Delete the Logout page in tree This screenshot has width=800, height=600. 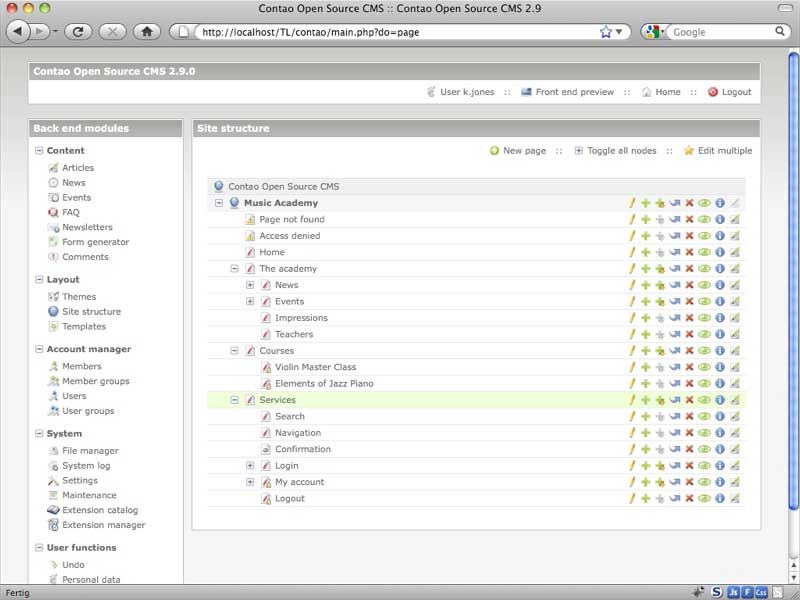689,498
